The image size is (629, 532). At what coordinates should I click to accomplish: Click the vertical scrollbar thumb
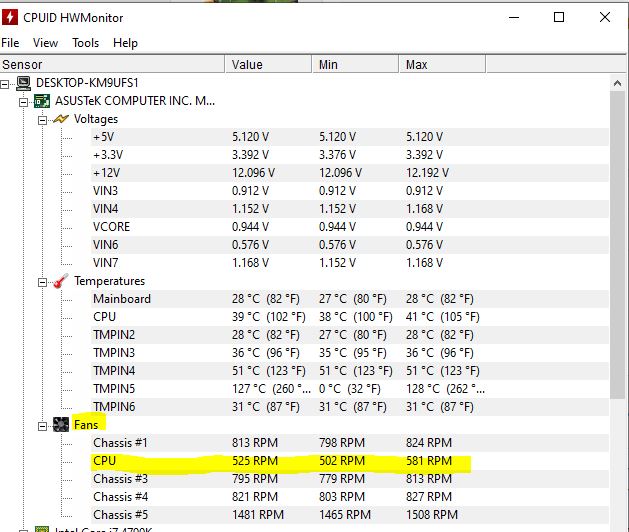coord(617,245)
